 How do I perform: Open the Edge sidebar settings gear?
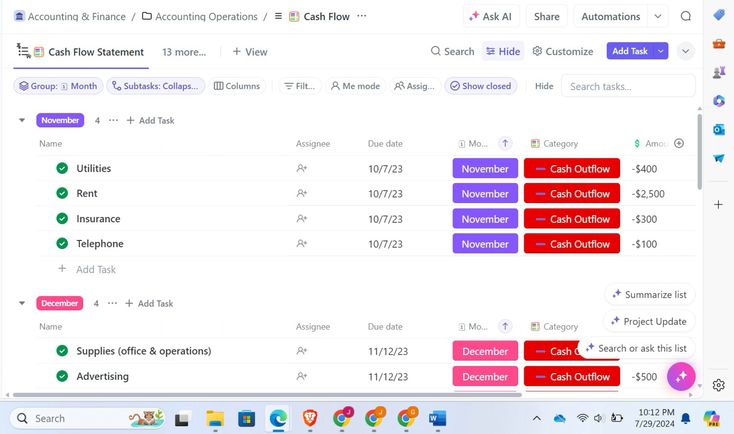[x=719, y=385]
